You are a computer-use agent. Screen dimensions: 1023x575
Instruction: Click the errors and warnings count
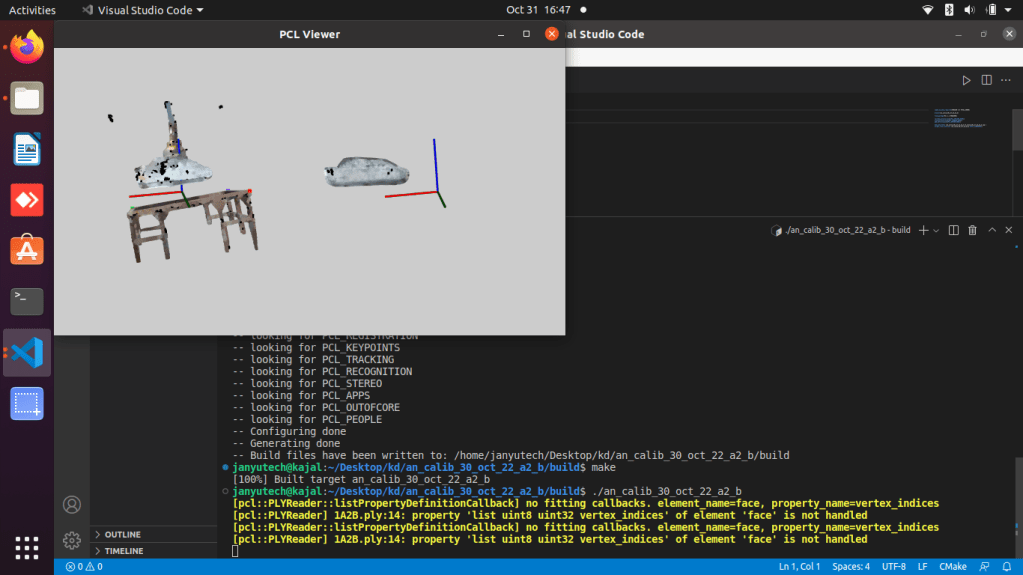point(84,567)
